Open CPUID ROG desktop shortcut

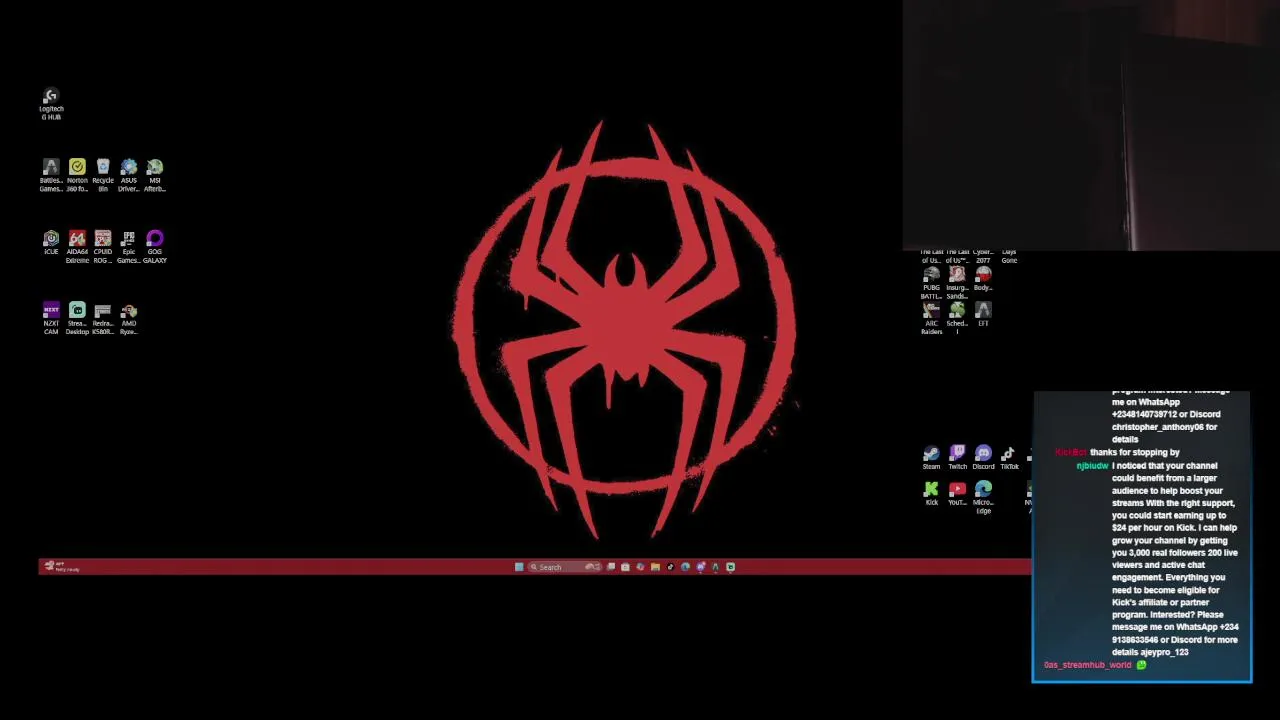point(103,247)
